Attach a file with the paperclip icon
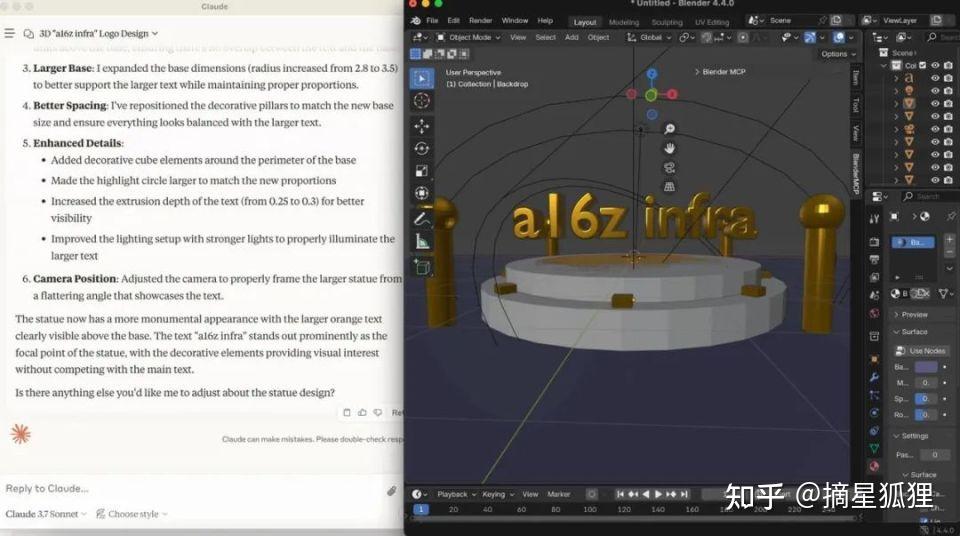This screenshot has height=536, width=960. click(392, 490)
